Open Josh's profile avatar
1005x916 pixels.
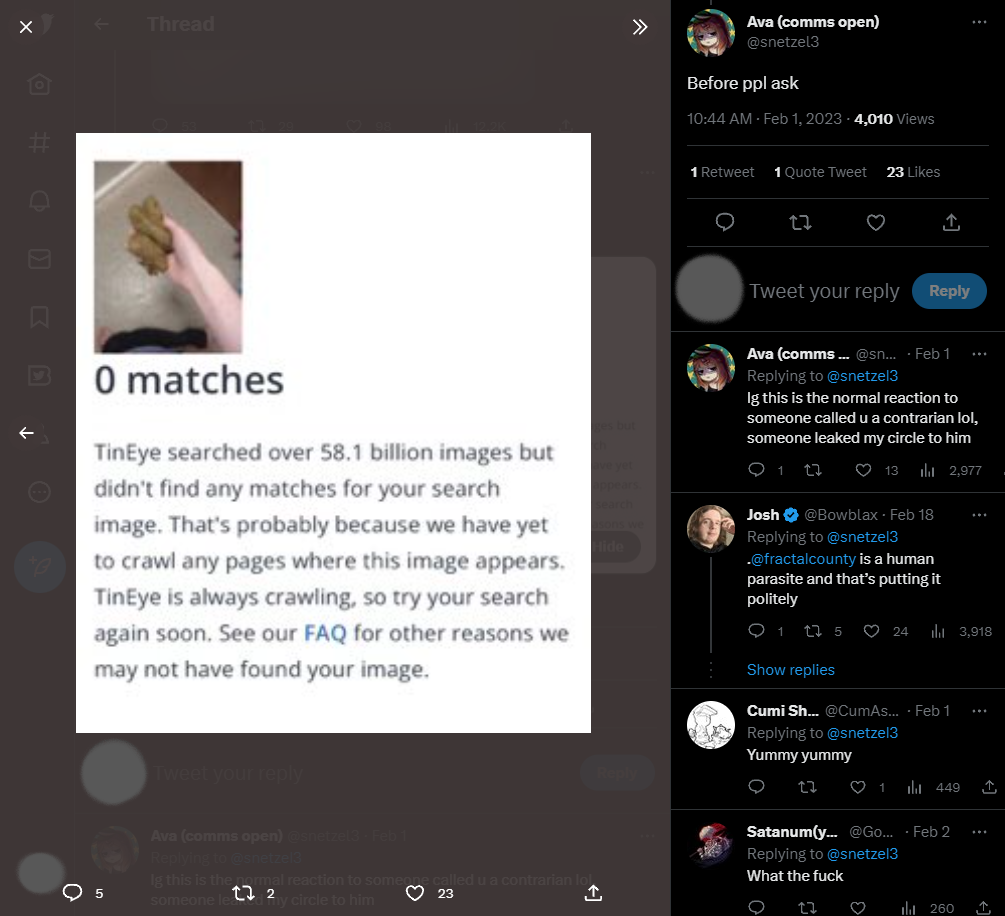coord(711,529)
